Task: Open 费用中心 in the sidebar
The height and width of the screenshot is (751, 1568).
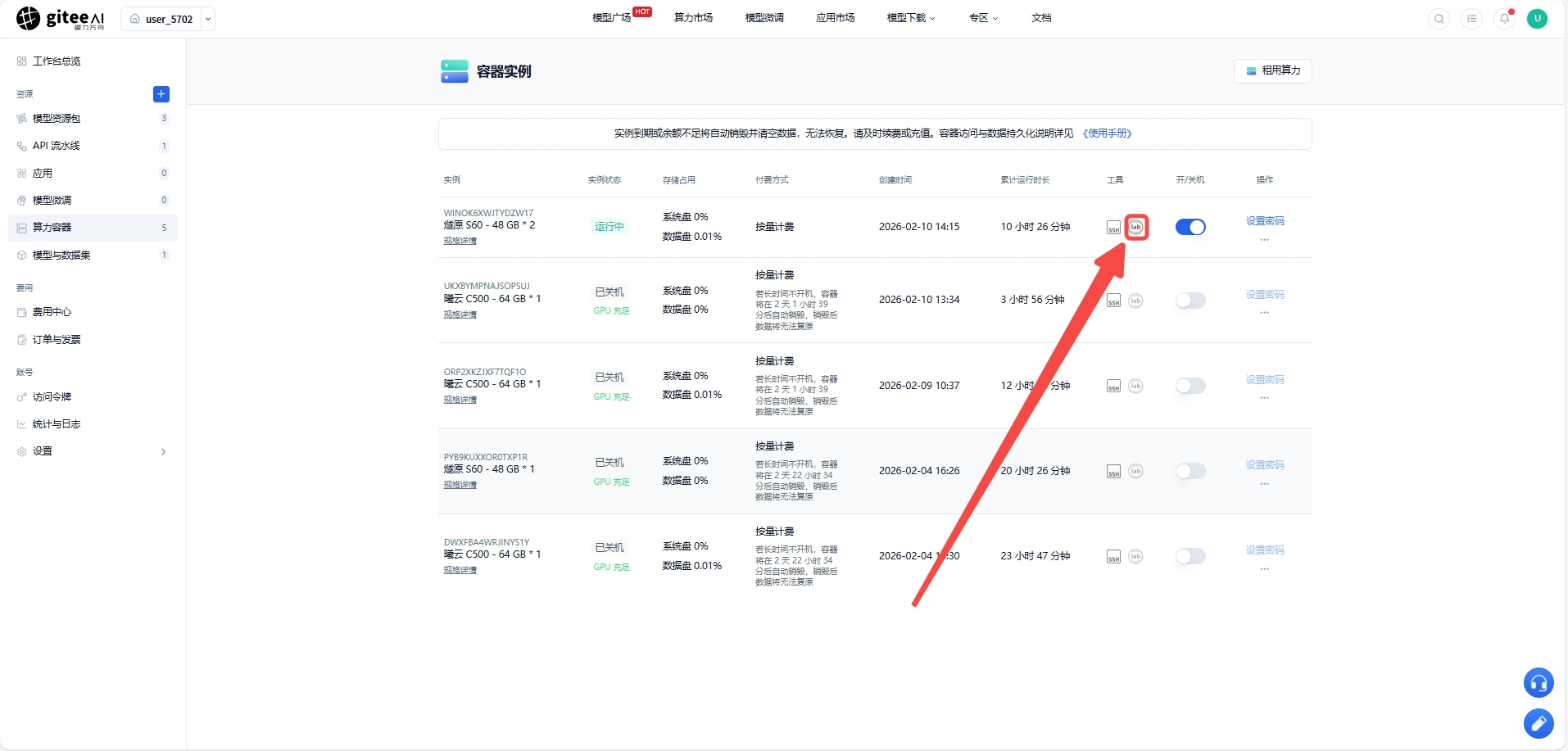Action: [x=93, y=312]
